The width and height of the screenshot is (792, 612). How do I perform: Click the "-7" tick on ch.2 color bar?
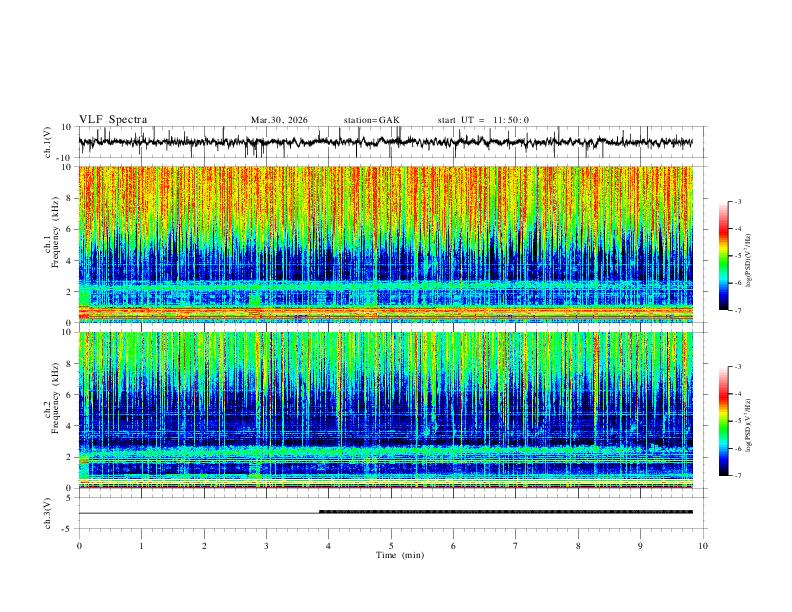pos(737,476)
